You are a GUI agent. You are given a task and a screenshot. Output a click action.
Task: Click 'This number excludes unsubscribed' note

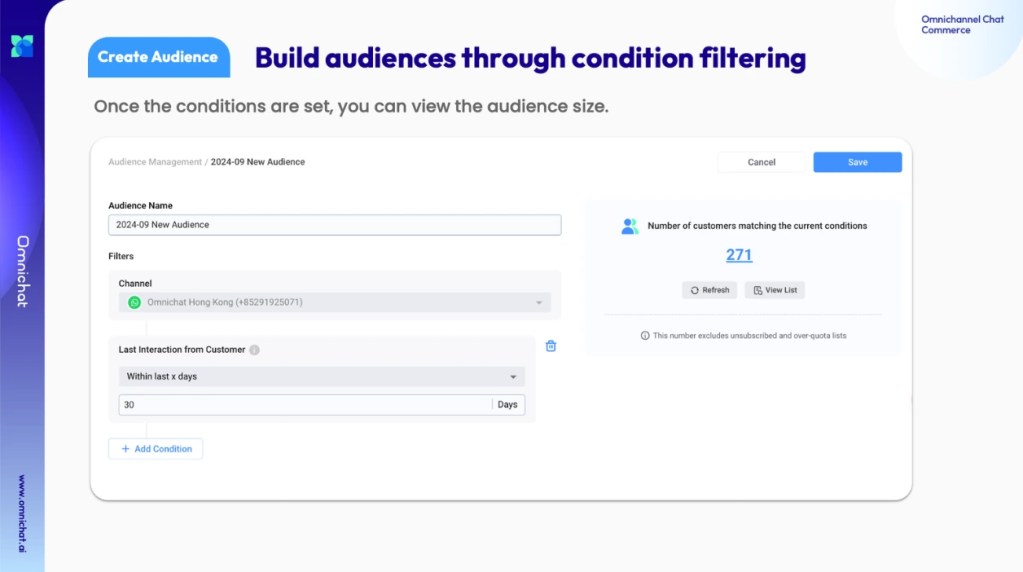(750, 336)
